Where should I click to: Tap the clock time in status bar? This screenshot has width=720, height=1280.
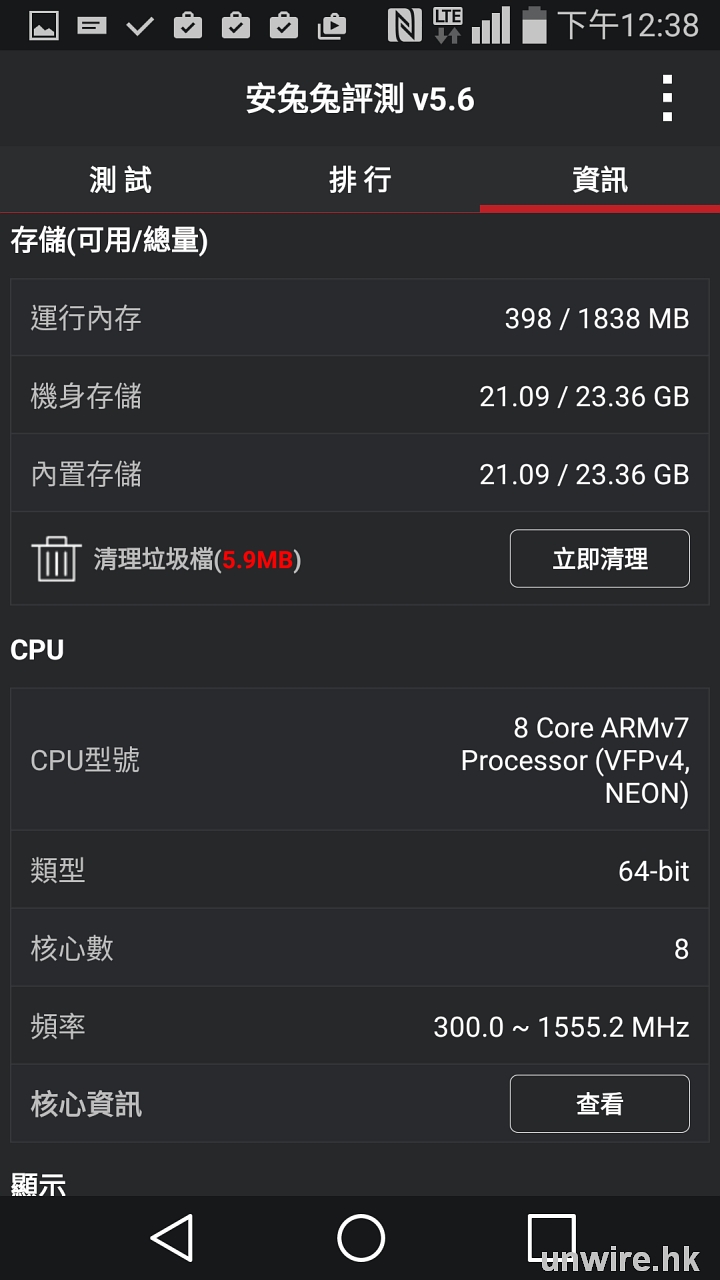pos(628,25)
